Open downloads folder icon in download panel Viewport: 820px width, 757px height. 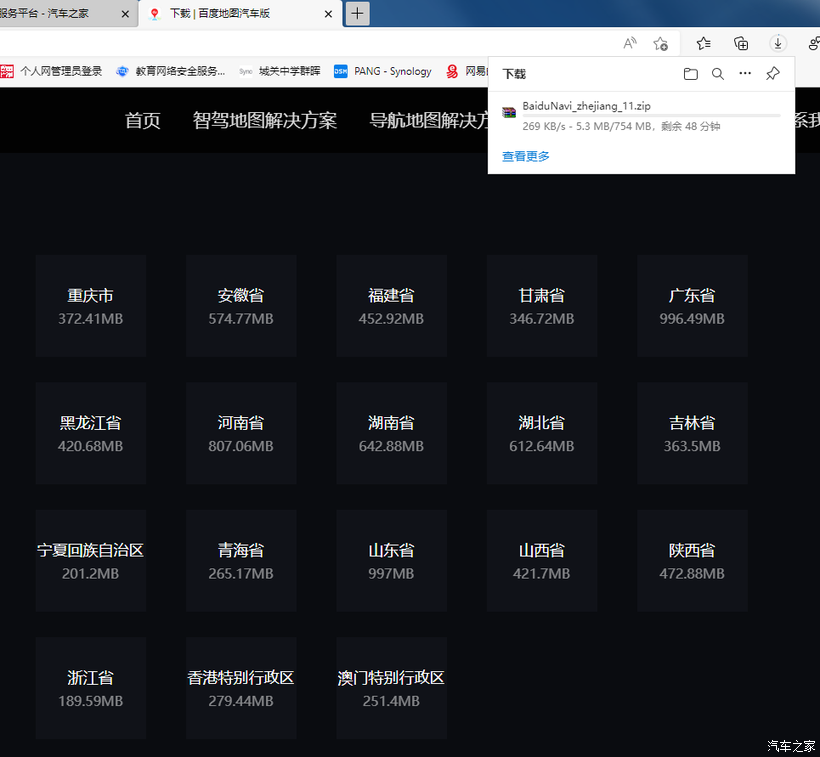click(691, 74)
